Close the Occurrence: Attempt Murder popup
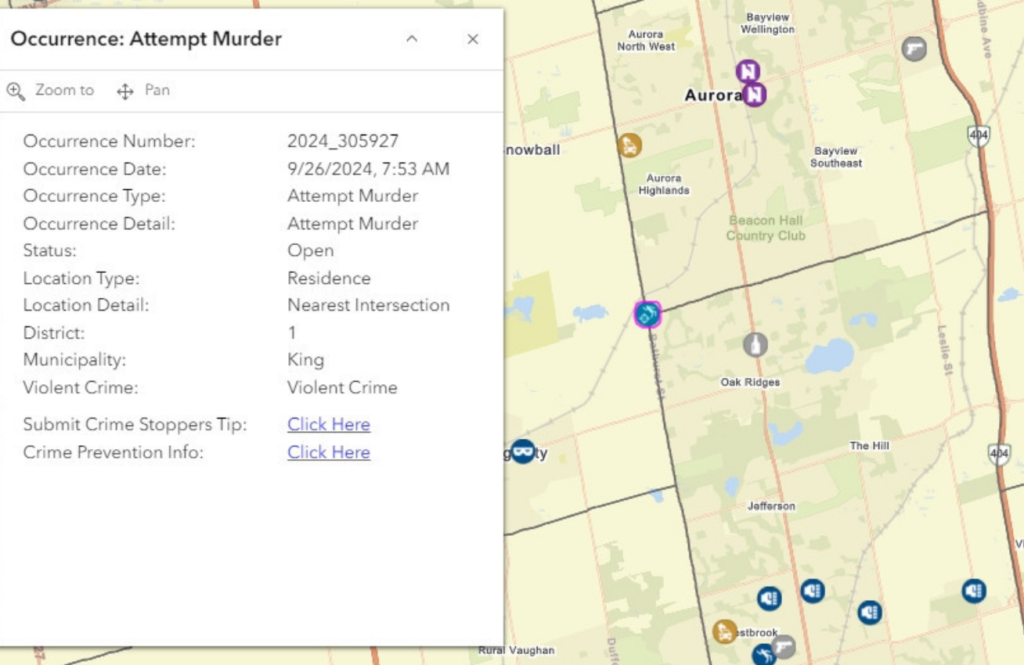 tap(473, 39)
